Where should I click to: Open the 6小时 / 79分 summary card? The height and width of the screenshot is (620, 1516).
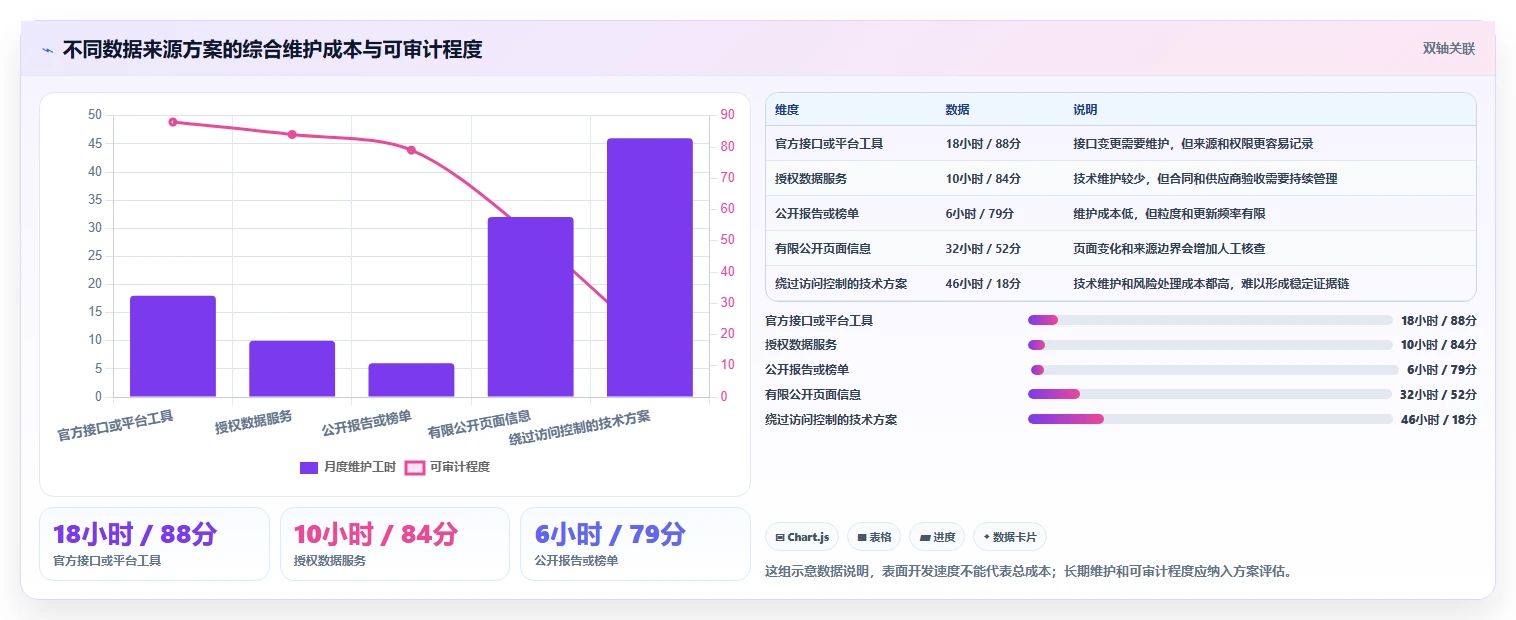[x=635, y=544]
